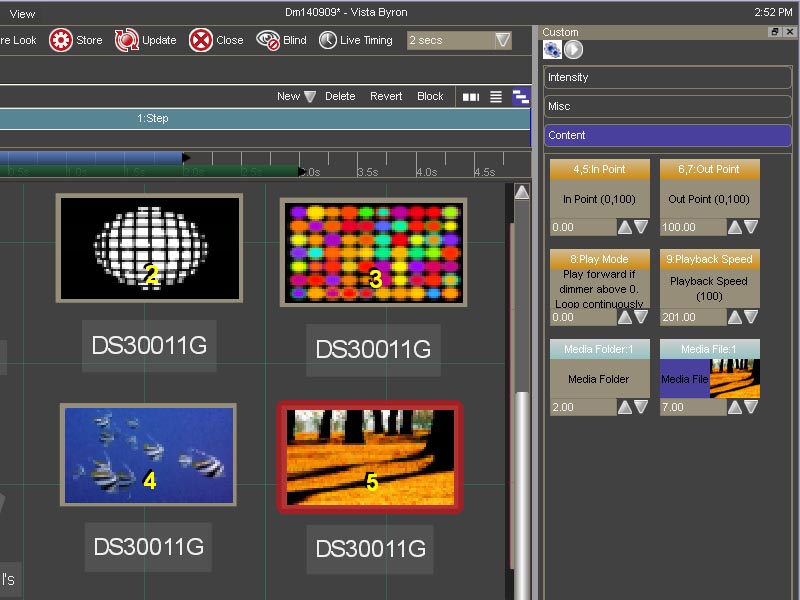The image size is (800, 600).
Task: Decrease the Media Folder value with down arrow
Action: point(641,407)
